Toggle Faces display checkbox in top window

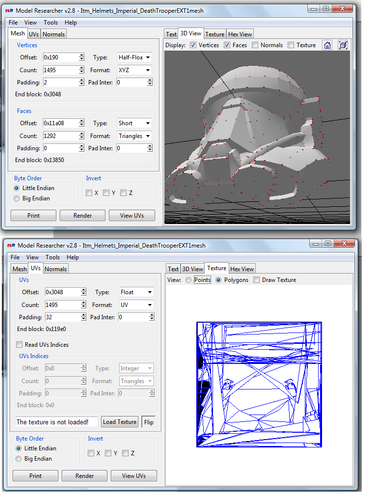227,45
